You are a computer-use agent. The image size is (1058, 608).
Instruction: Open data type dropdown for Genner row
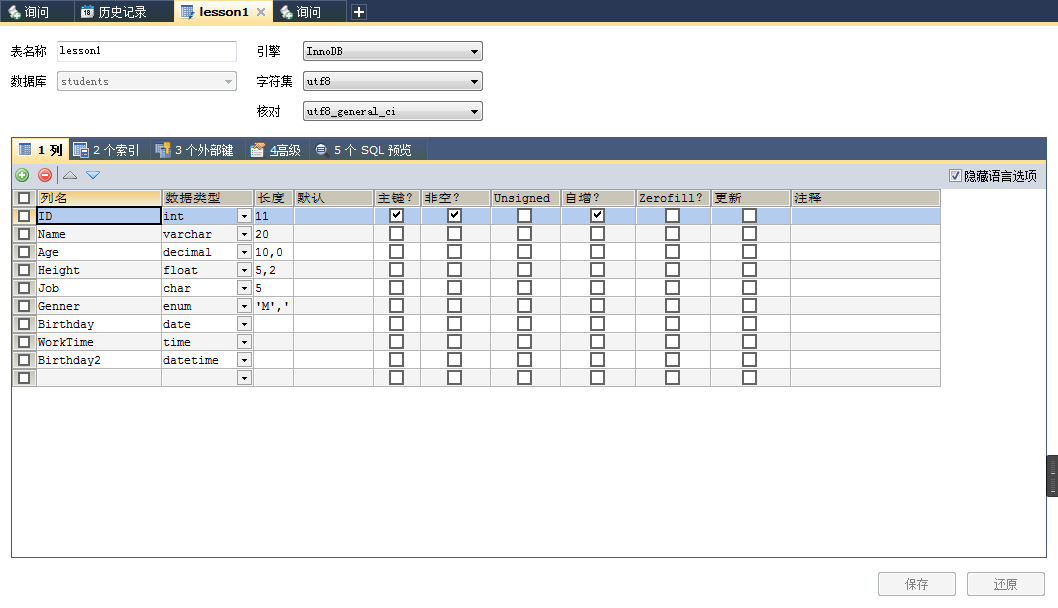pyautogui.click(x=244, y=306)
